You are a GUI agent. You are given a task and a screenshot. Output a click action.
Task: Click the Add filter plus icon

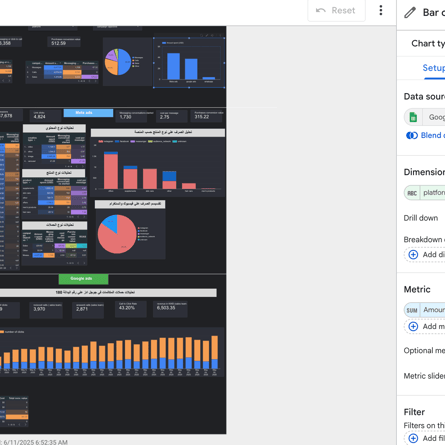coord(413,438)
